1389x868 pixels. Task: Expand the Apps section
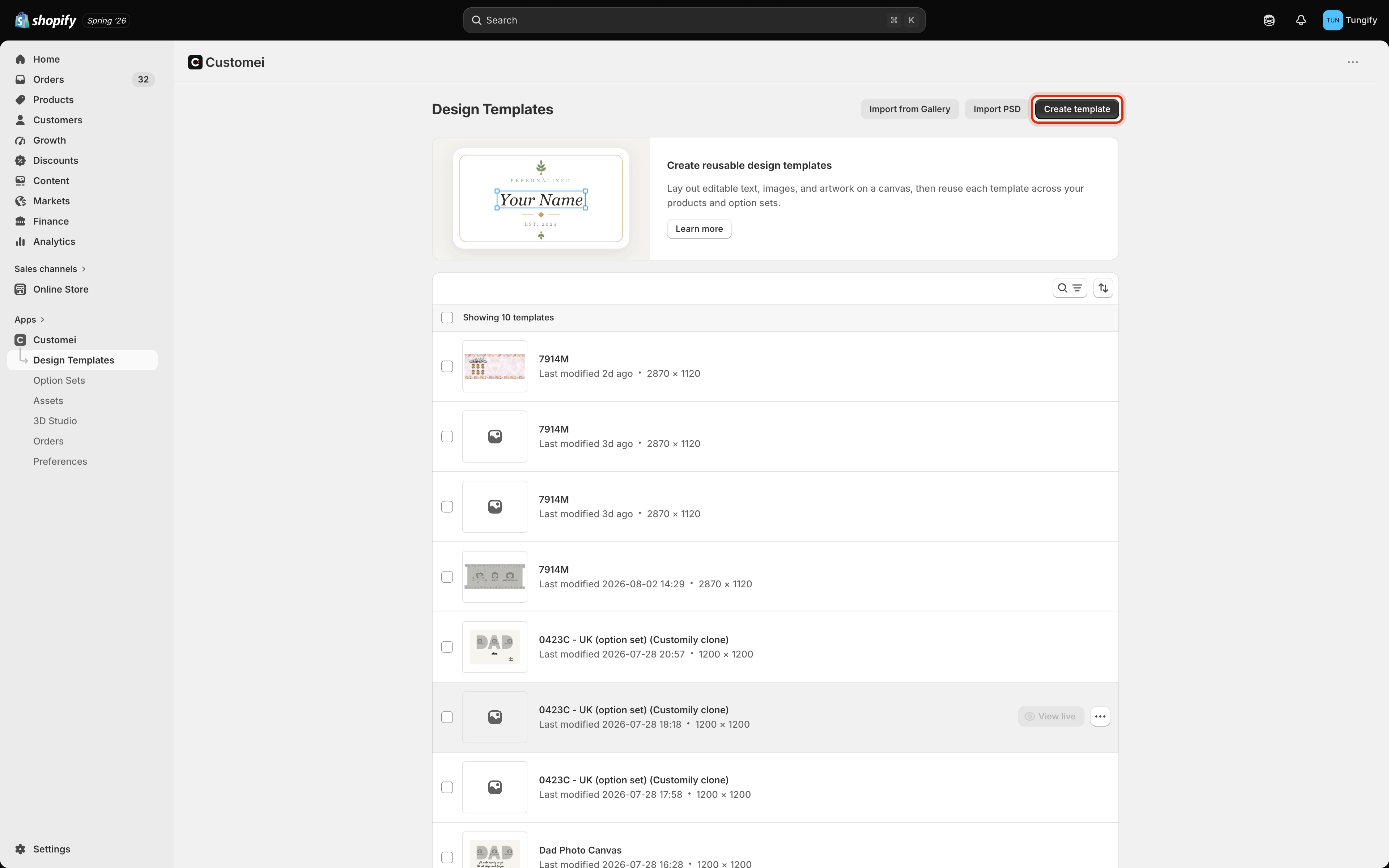[29, 319]
